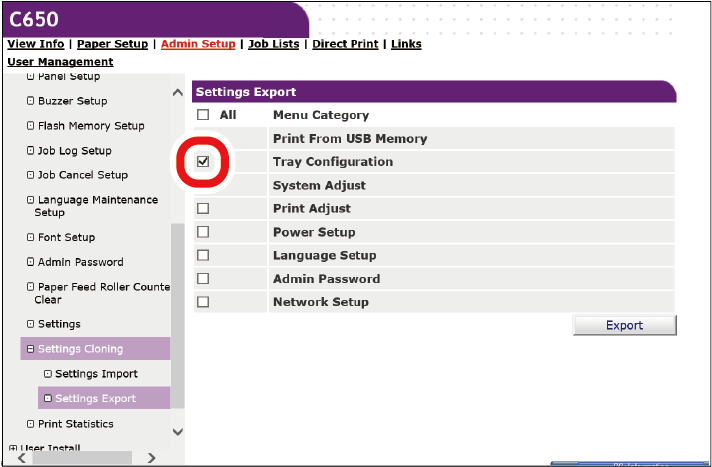
Task: Go to Direct Print page
Action: tap(346, 44)
